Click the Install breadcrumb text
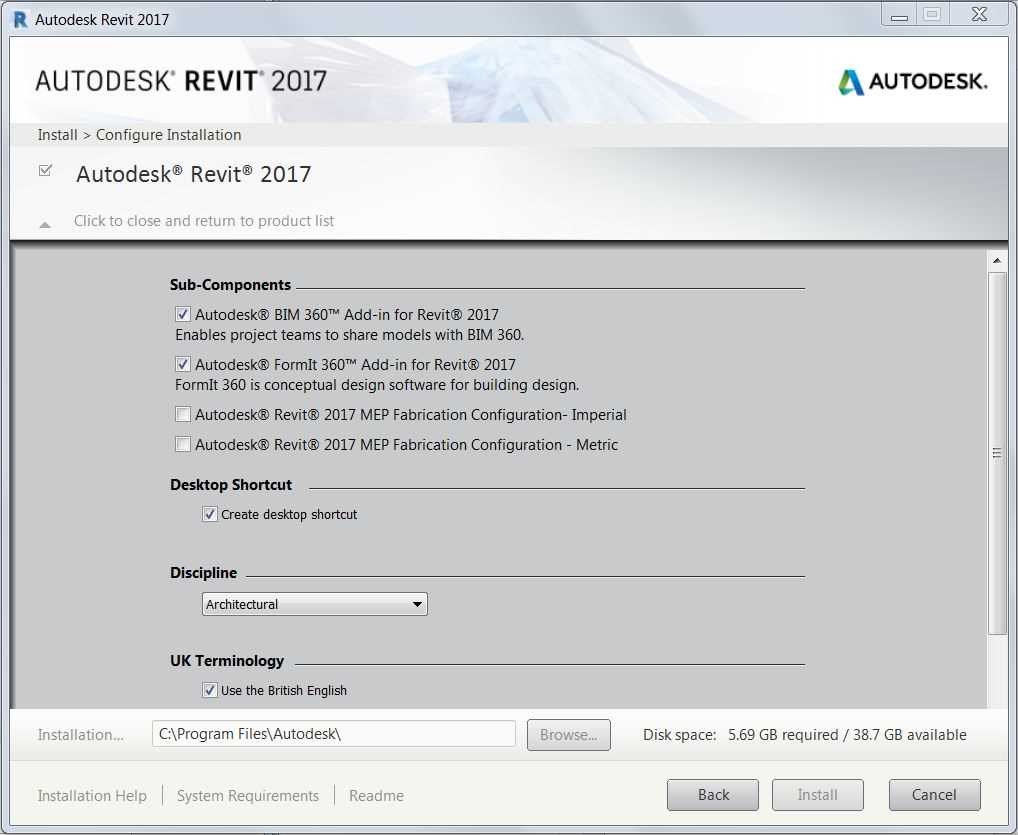 (x=57, y=134)
